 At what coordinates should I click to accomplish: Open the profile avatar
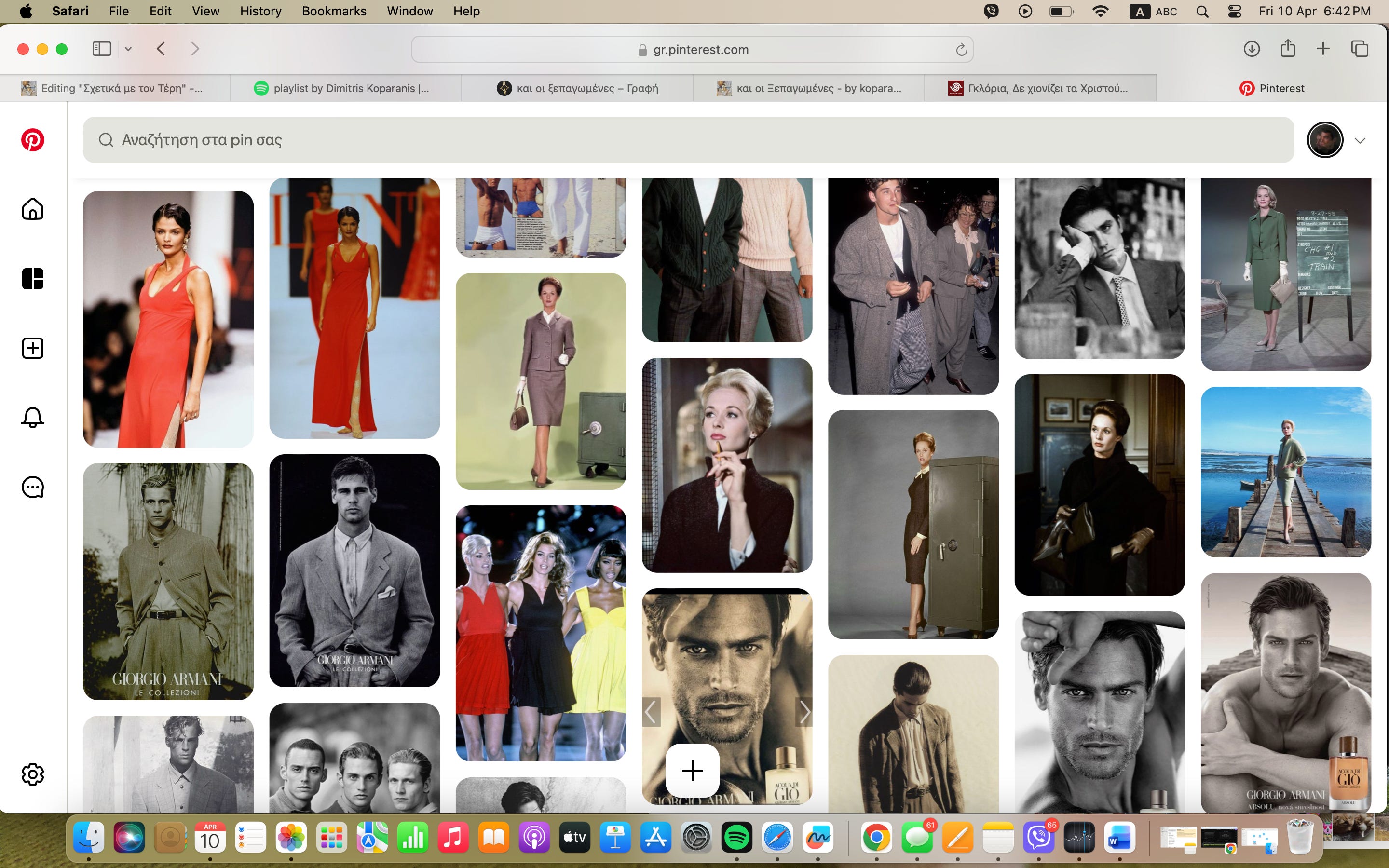[1325, 140]
